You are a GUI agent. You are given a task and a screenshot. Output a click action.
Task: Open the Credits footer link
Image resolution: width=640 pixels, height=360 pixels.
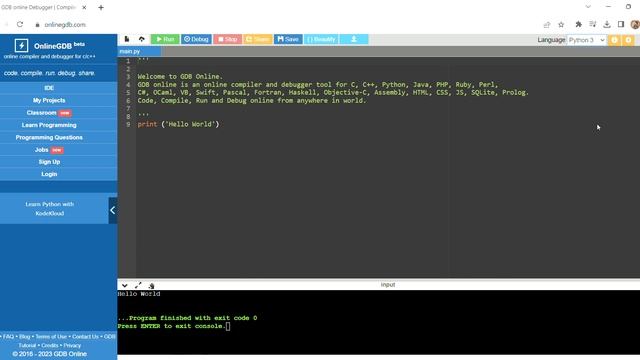tap(50, 345)
